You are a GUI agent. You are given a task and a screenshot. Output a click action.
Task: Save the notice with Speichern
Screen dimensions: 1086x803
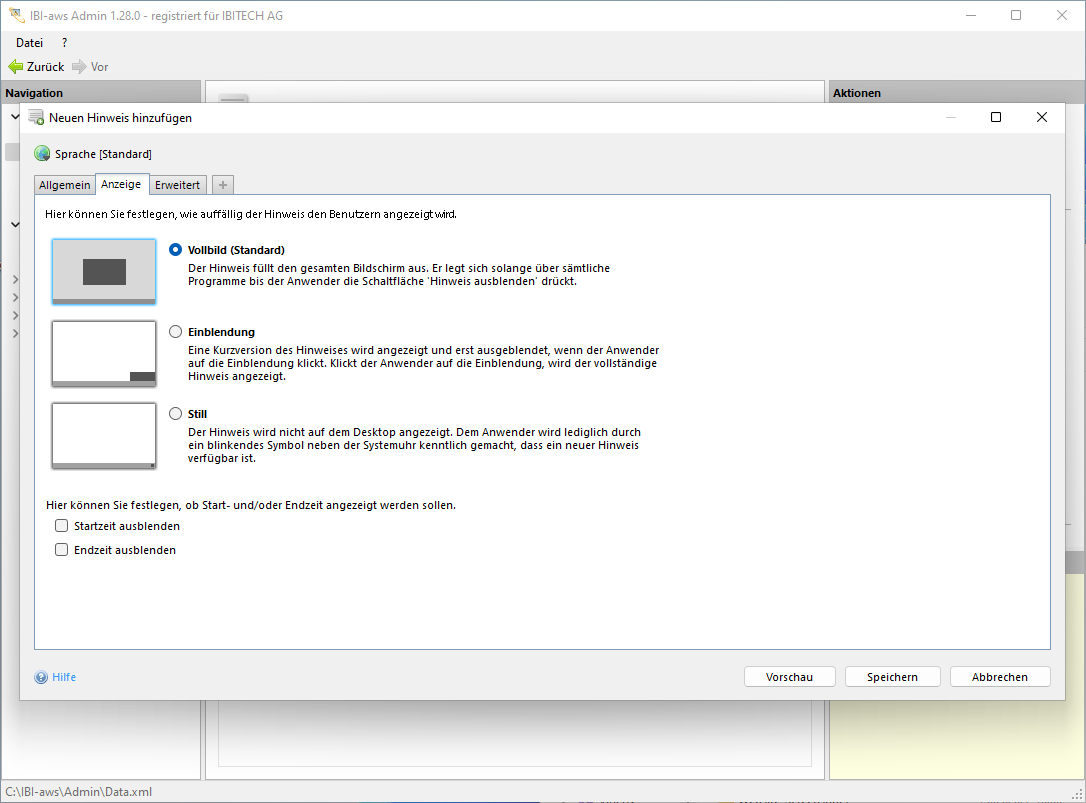coord(892,677)
